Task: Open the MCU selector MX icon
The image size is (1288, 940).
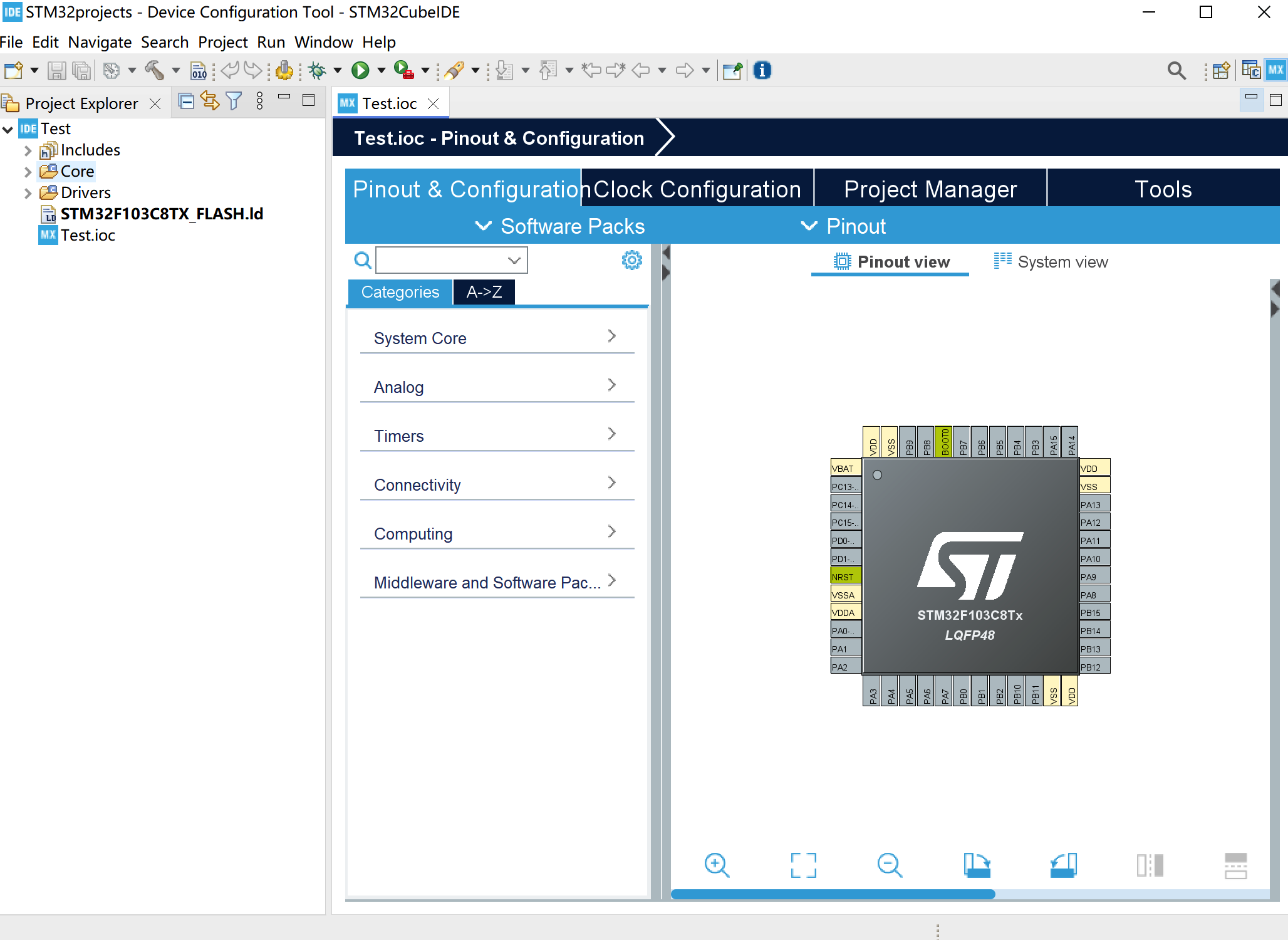Action: [x=1276, y=70]
